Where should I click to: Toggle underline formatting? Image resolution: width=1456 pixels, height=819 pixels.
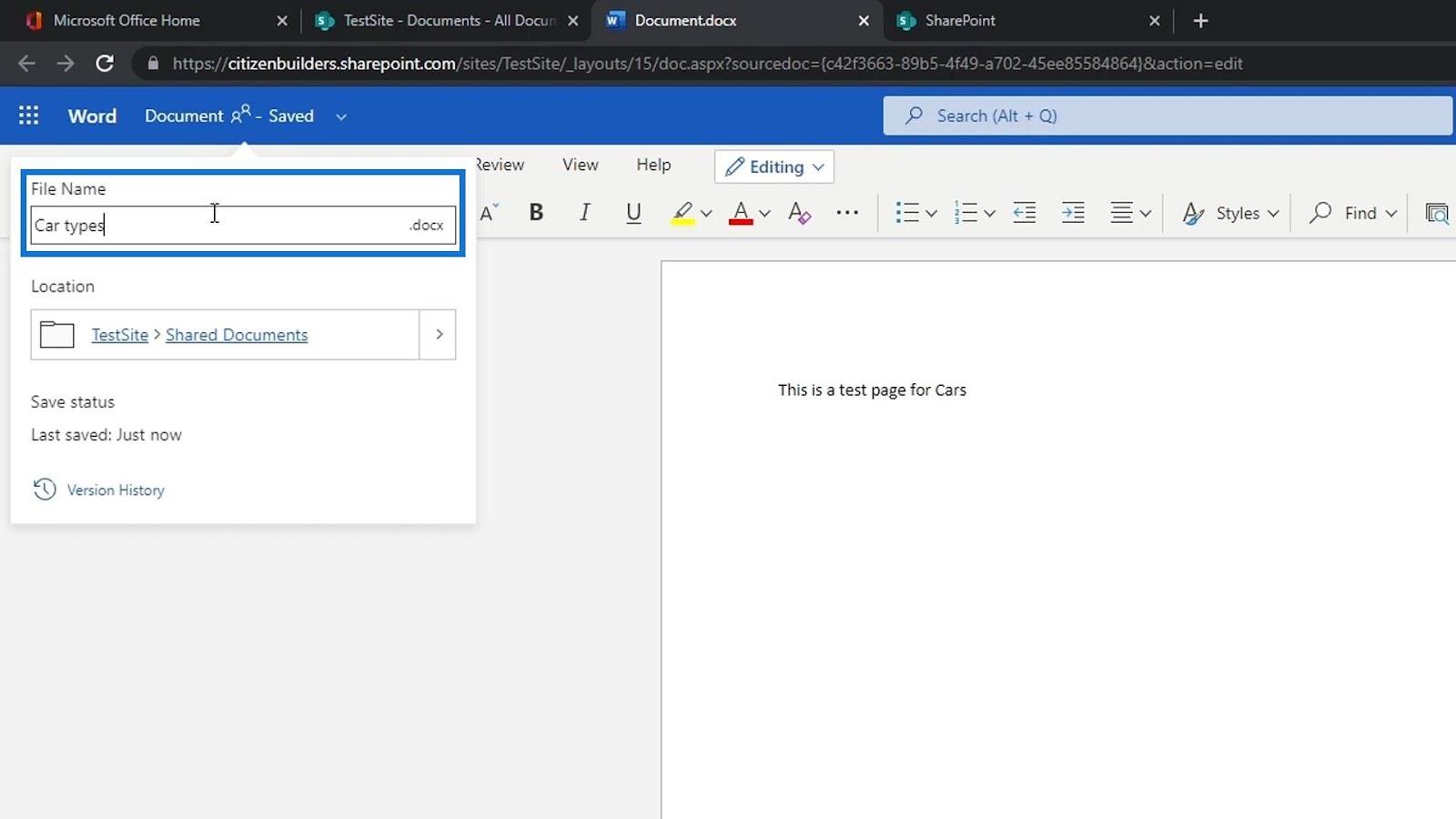(633, 213)
